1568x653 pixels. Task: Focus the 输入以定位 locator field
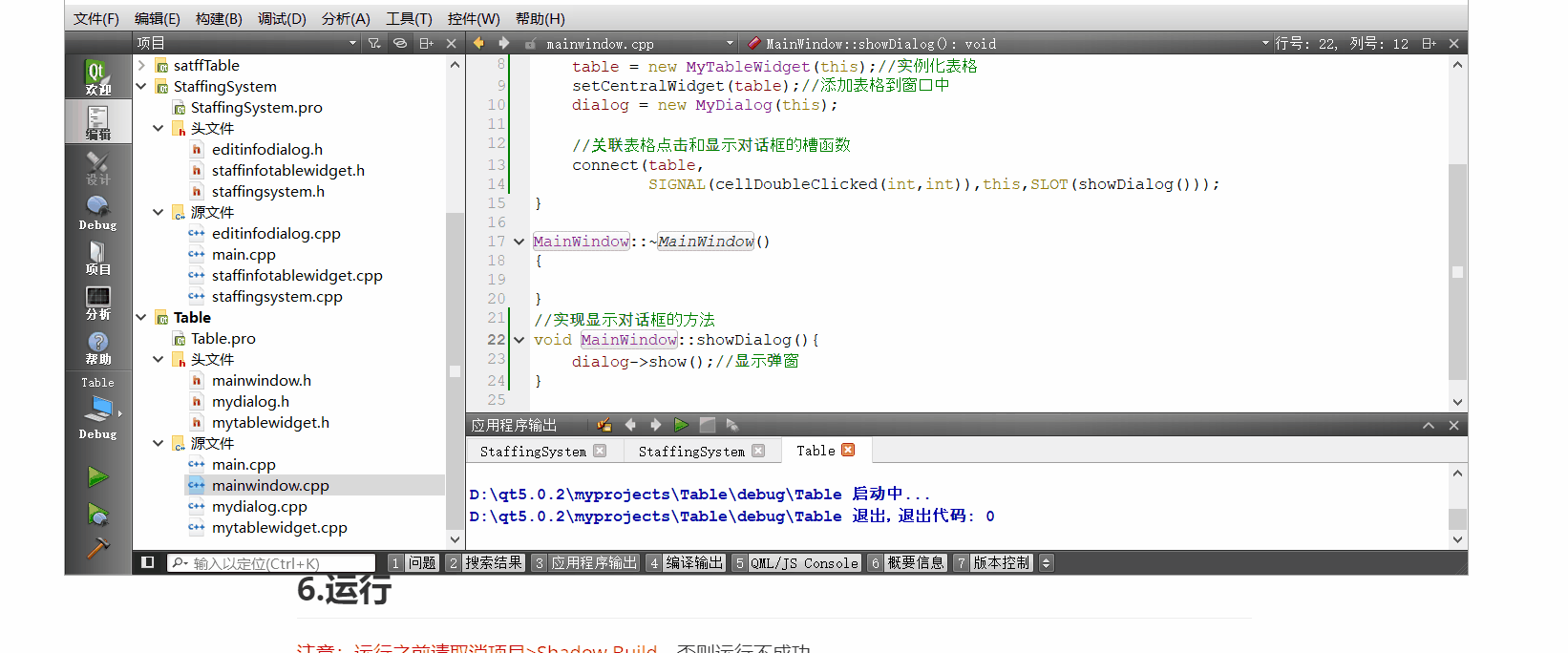271,563
